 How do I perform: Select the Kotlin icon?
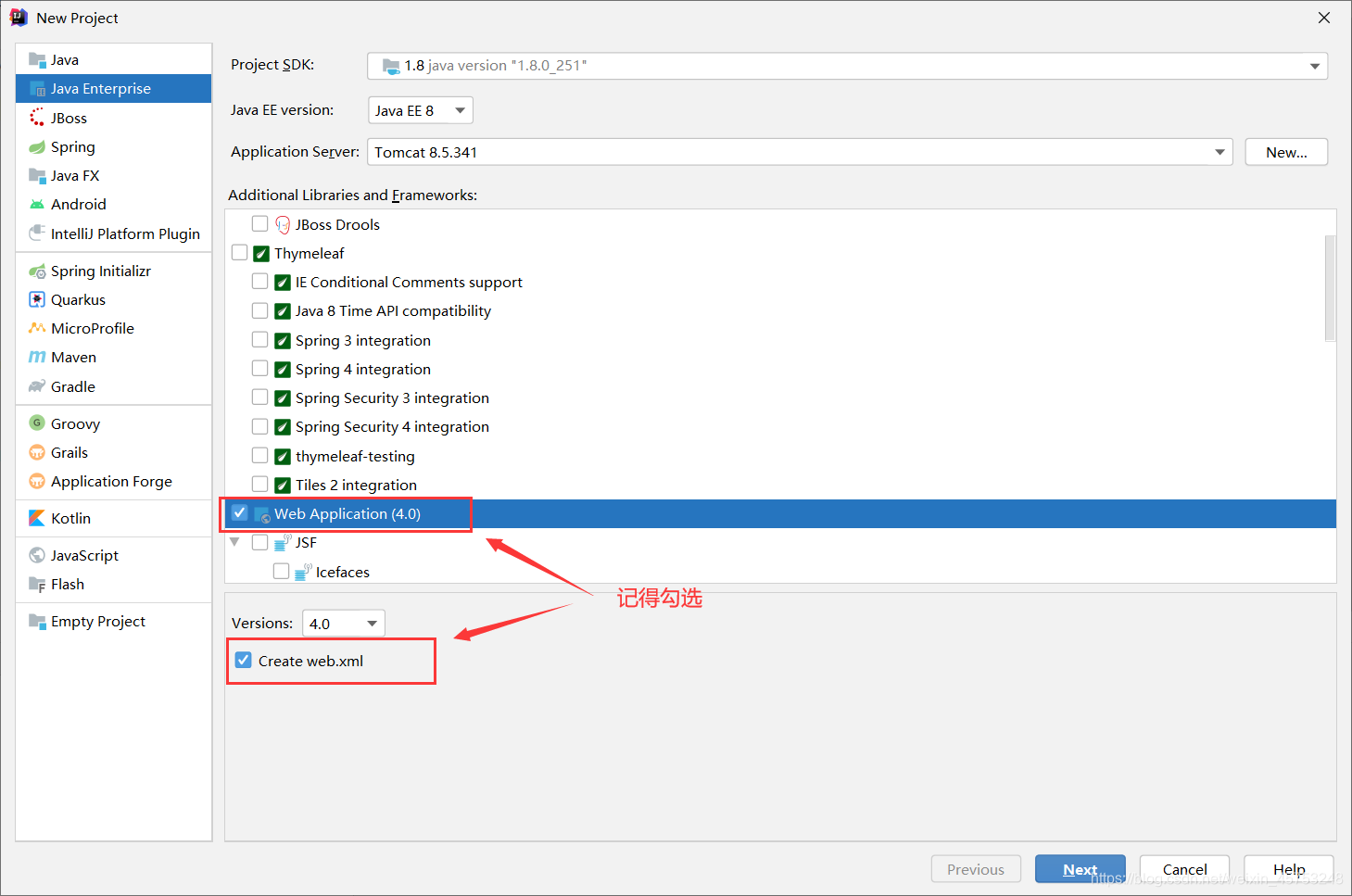click(x=37, y=518)
